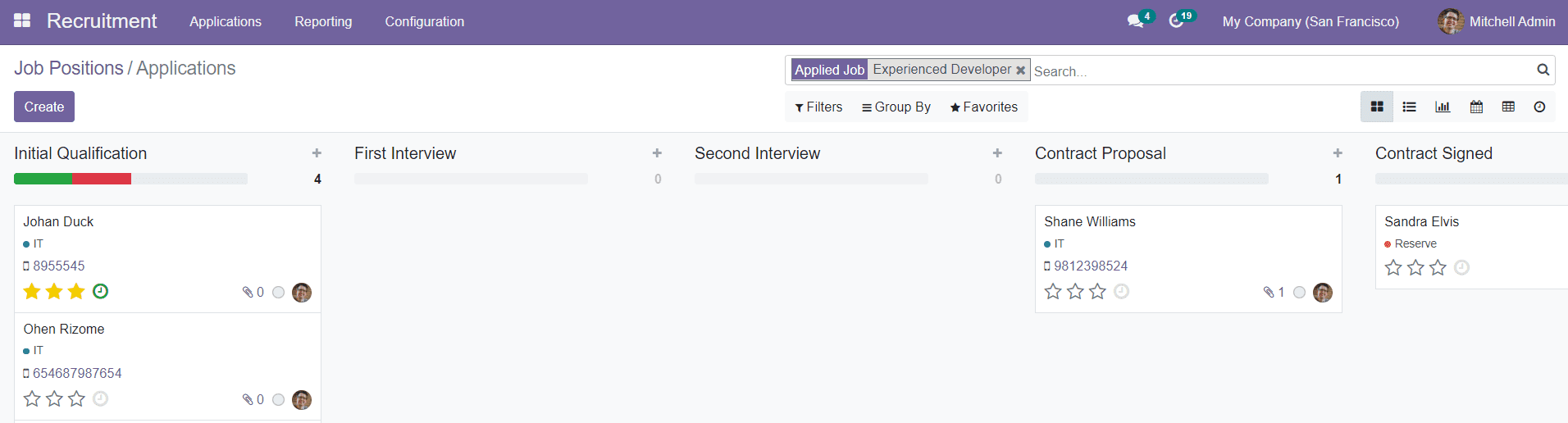Image resolution: width=1568 pixels, height=423 pixels.
Task: Toggle kanban state circle on Ohen Rizome card
Action: click(x=278, y=400)
